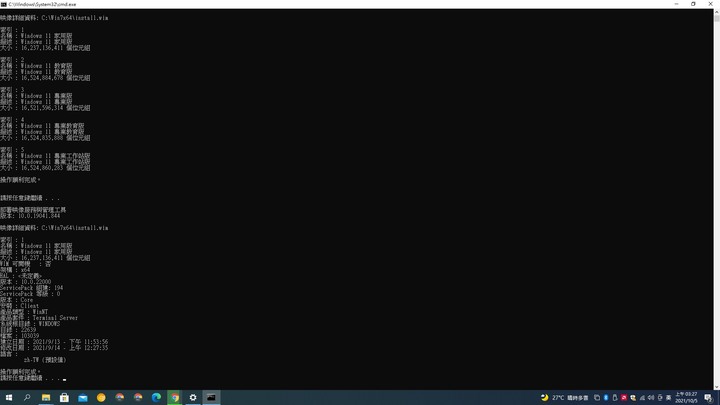This screenshot has width=720, height=405.
Task: Click the modified date 2021/9/14 line
Action: (54, 348)
